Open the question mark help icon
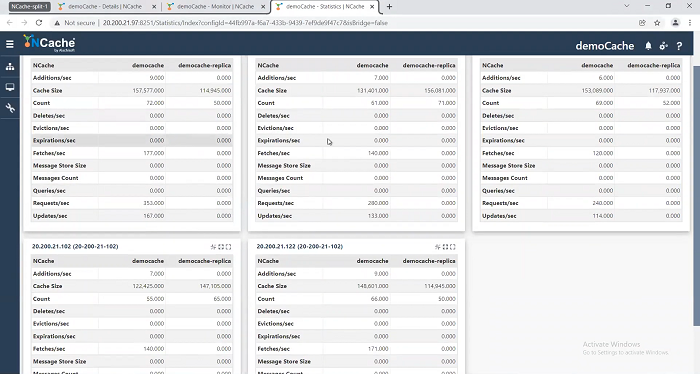The width and height of the screenshot is (700, 374). [x=679, y=46]
